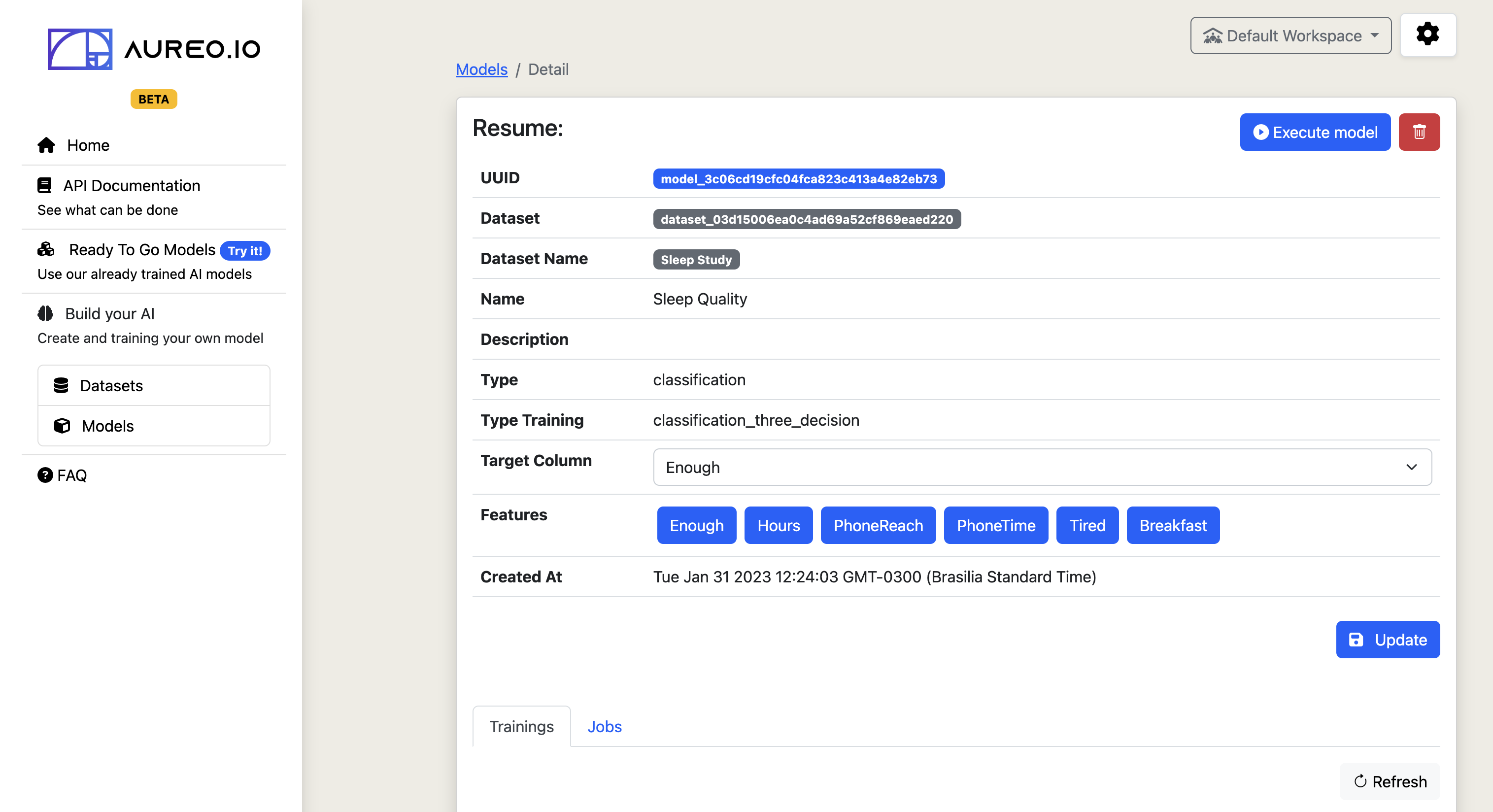1493x812 pixels.
Task: Click 'Use our already trained AI models' text
Action: (144, 273)
